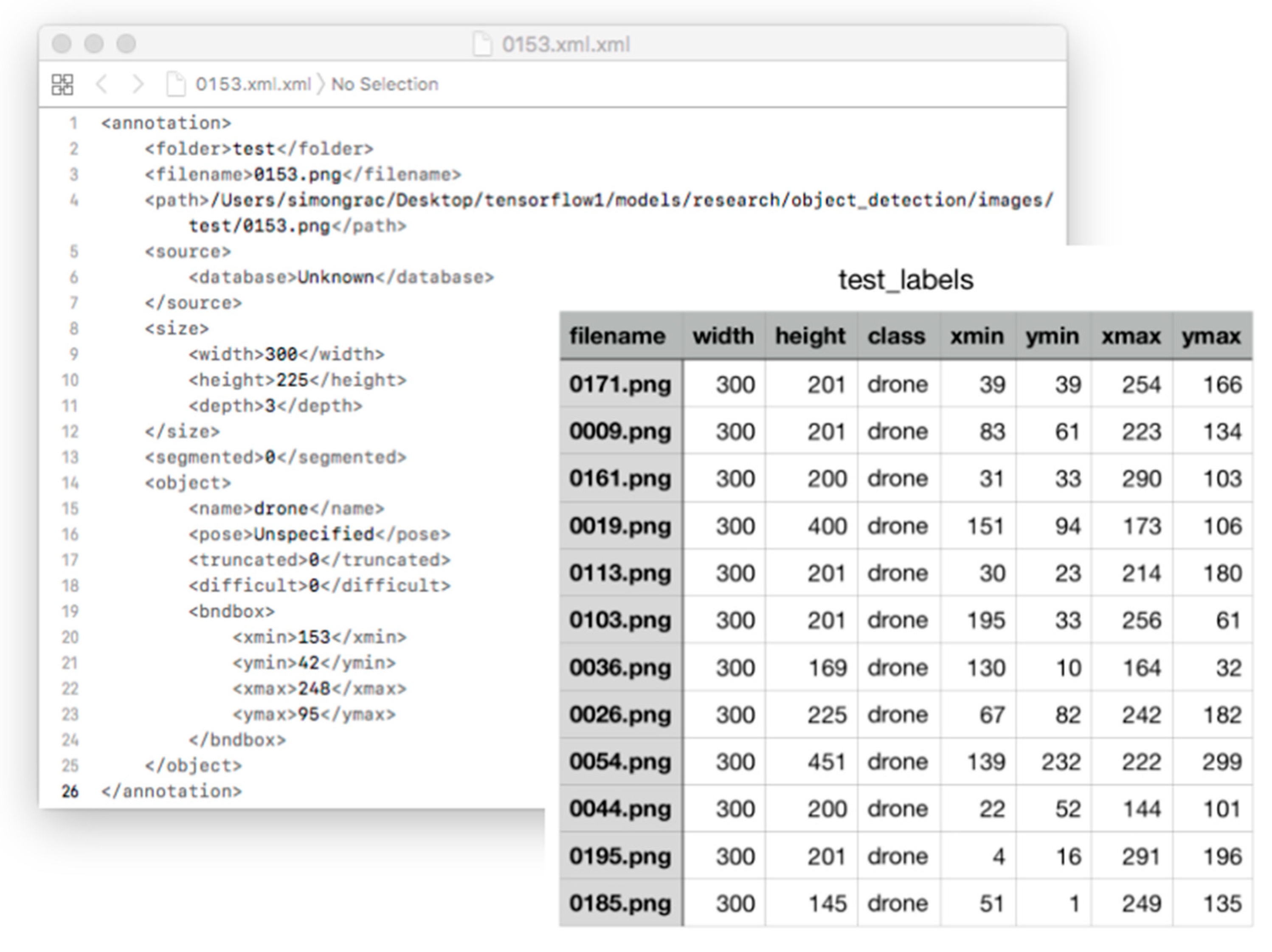The image size is (1272, 952).
Task: Click the height column header
Action: point(810,336)
